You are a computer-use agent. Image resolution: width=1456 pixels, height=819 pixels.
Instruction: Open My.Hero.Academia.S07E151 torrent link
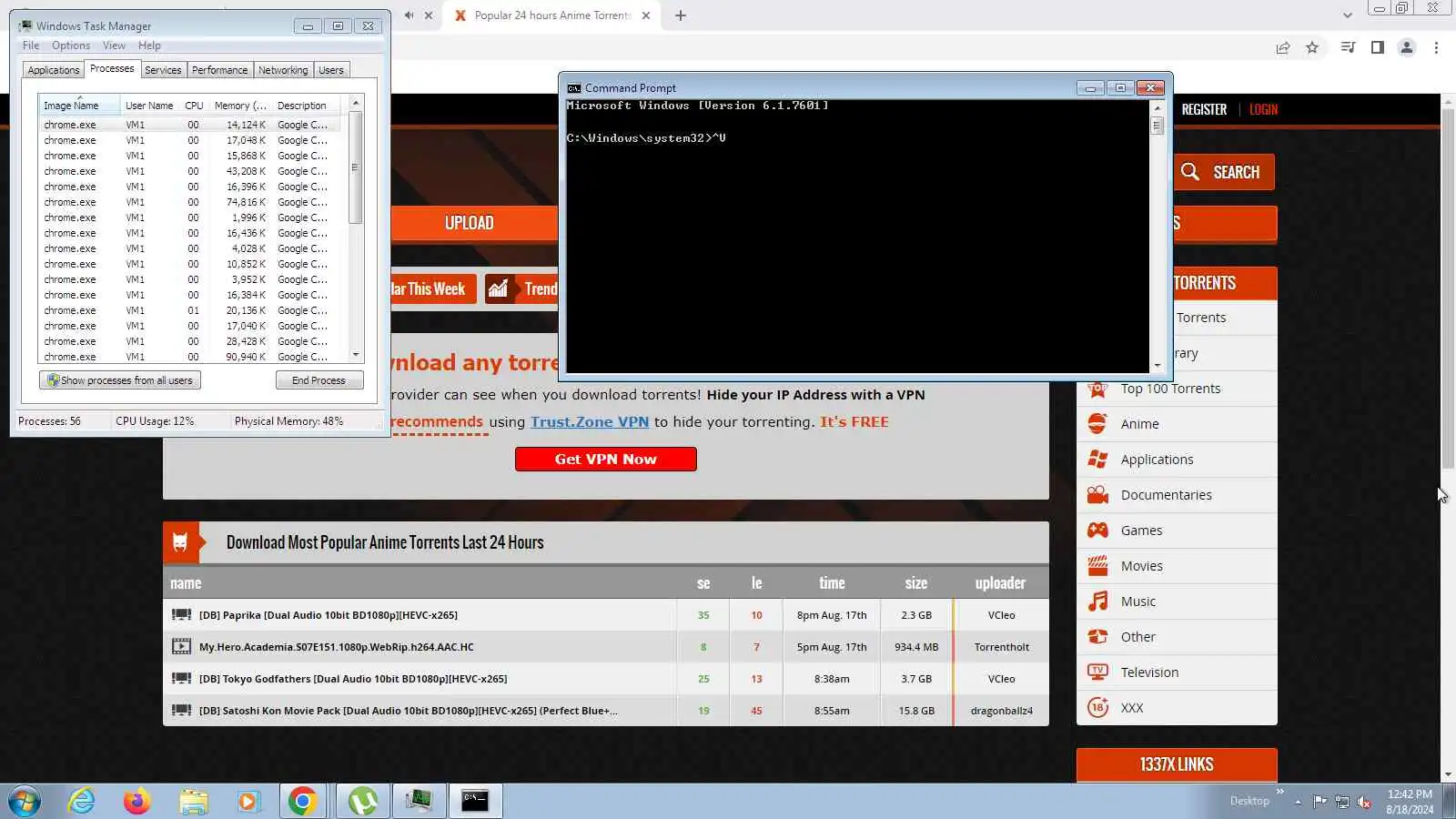point(336,647)
